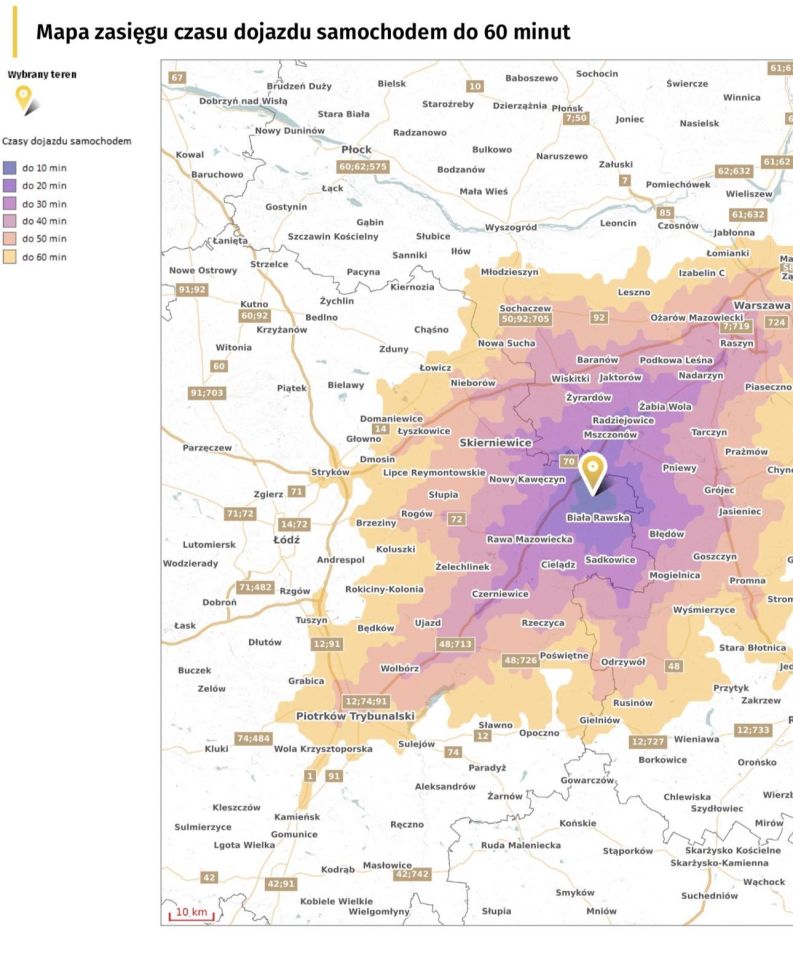This screenshot has height=960, width=793.
Task: Click the golden location pin on the map
Action: [x=592, y=473]
